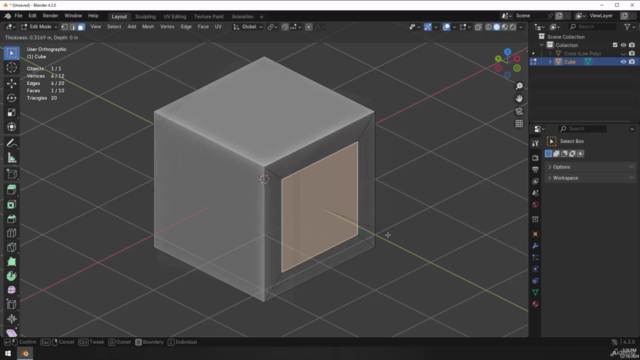The image size is (640, 360).
Task: Select the Select Box tool in the viewport toolbar
Action: click(x=11, y=53)
